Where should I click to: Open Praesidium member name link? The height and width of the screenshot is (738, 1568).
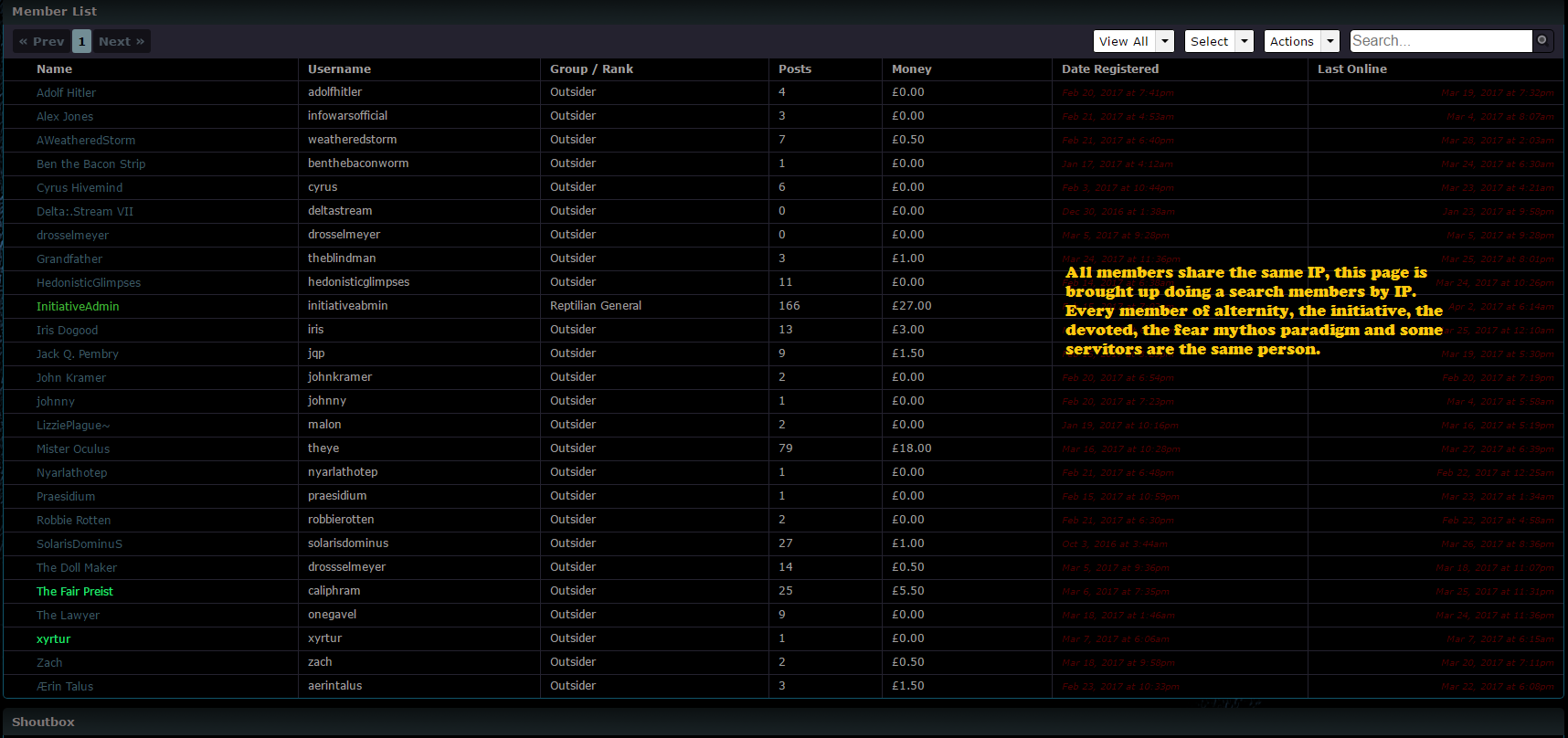(66, 497)
